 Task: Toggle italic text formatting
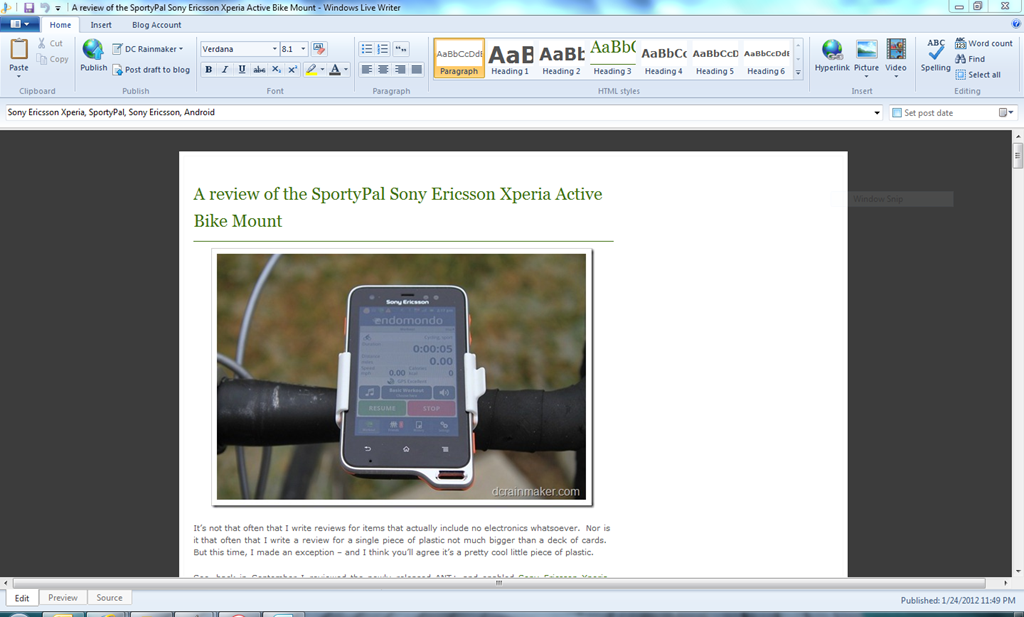(225, 69)
